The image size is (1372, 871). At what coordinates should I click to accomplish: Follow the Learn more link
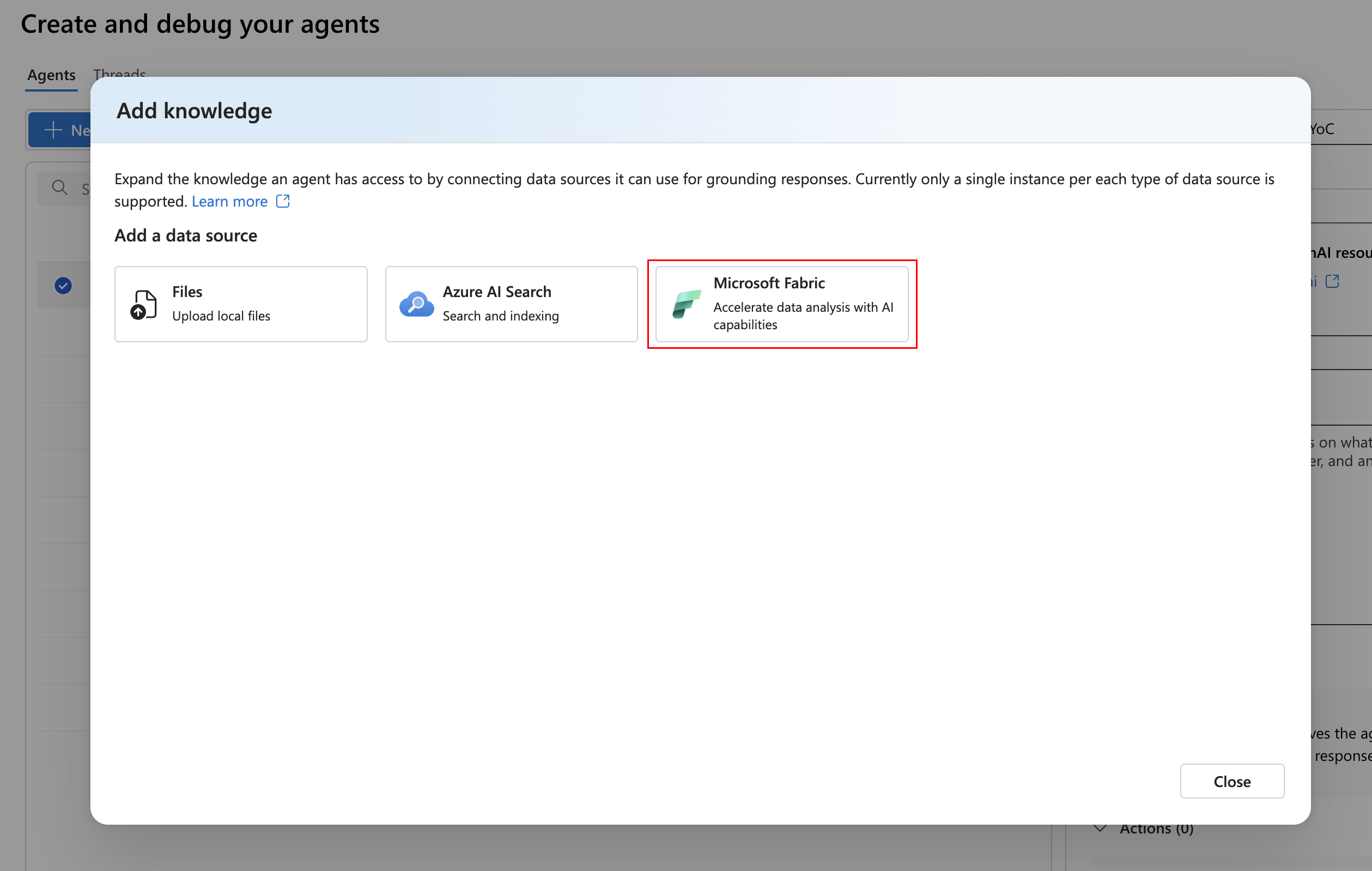[229, 201]
